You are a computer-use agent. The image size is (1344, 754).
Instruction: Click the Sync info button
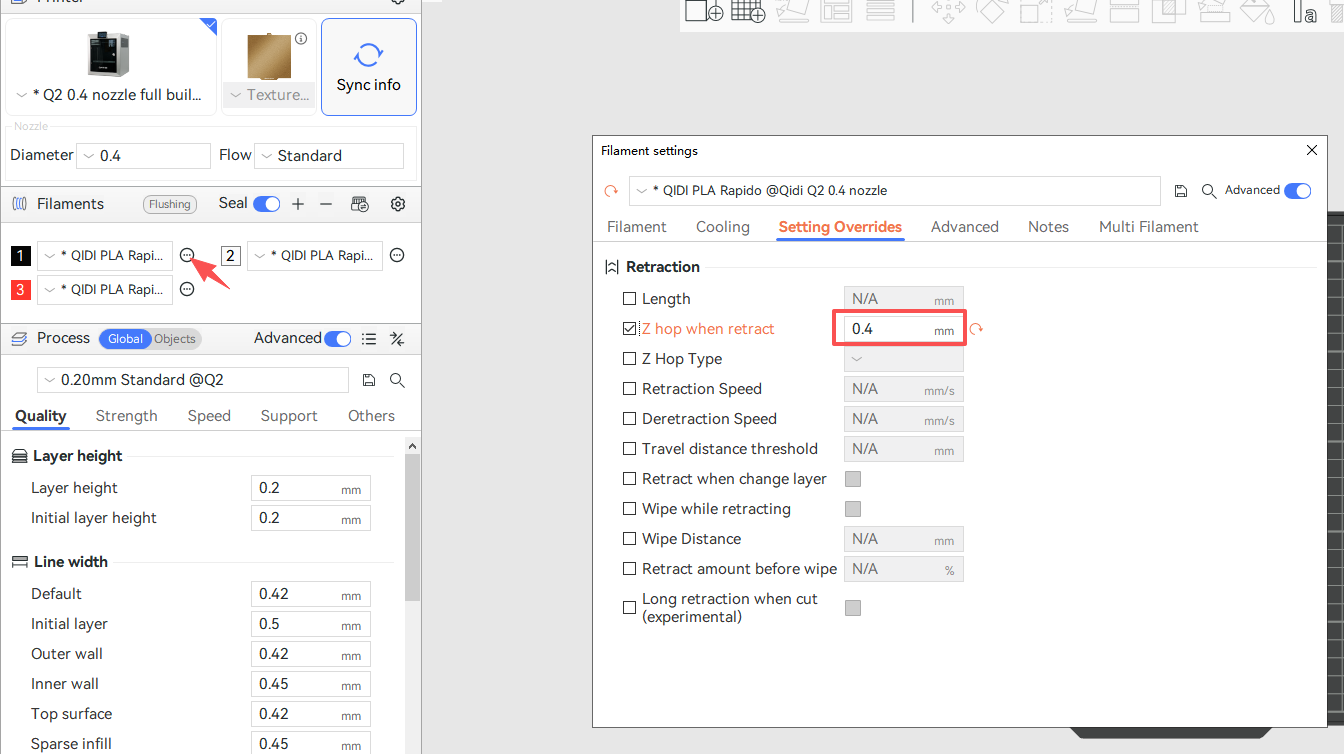(368, 67)
